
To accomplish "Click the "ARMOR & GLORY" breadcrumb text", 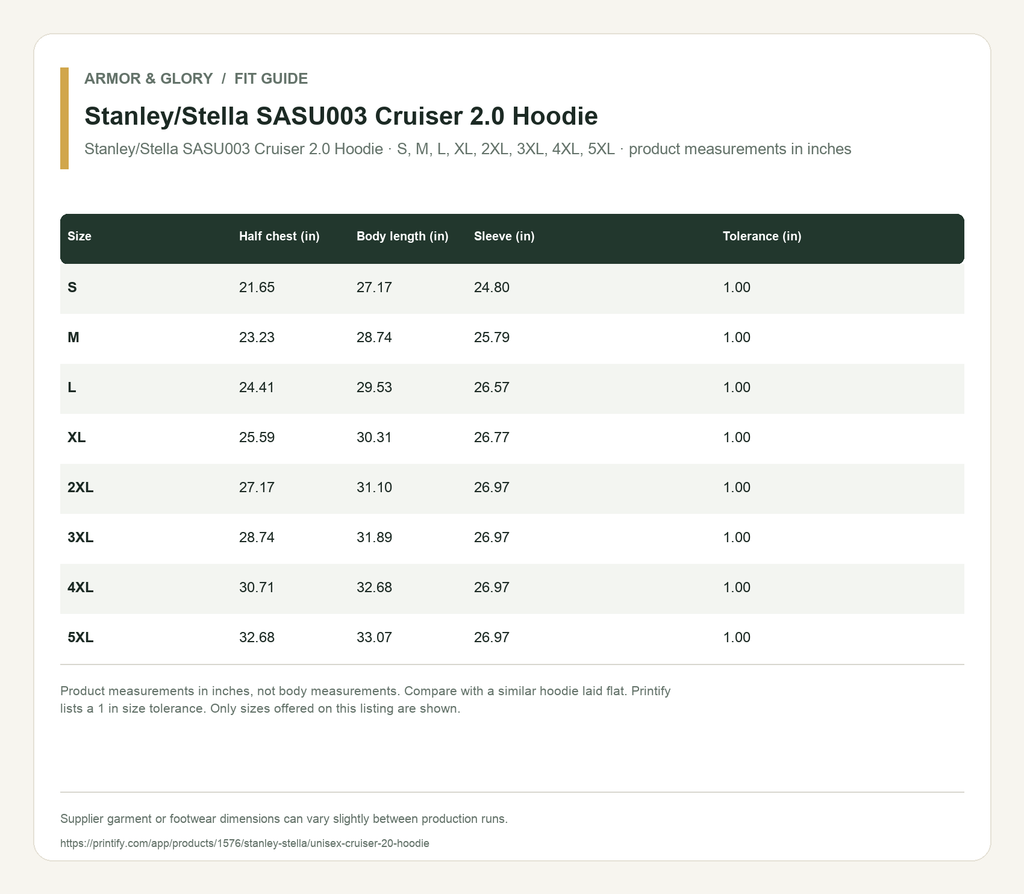I will point(148,78).
